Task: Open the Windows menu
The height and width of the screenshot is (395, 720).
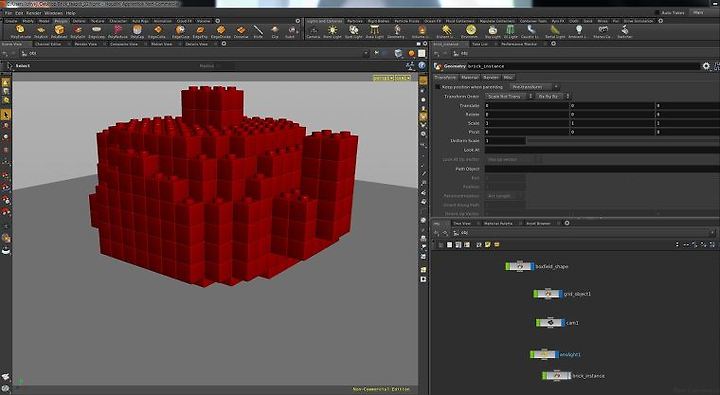Action: [x=53, y=13]
